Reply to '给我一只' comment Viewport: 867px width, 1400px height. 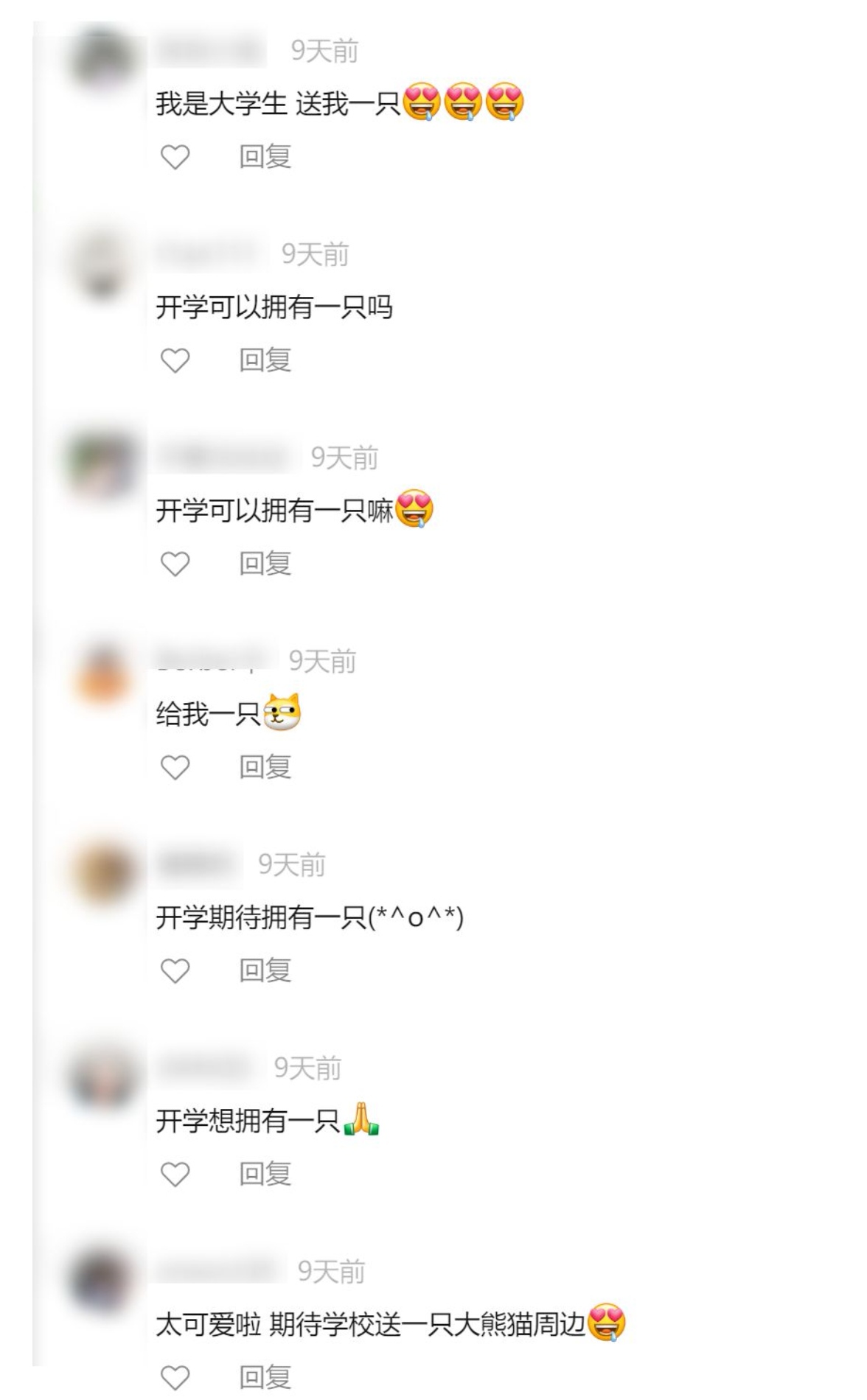point(265,767)
